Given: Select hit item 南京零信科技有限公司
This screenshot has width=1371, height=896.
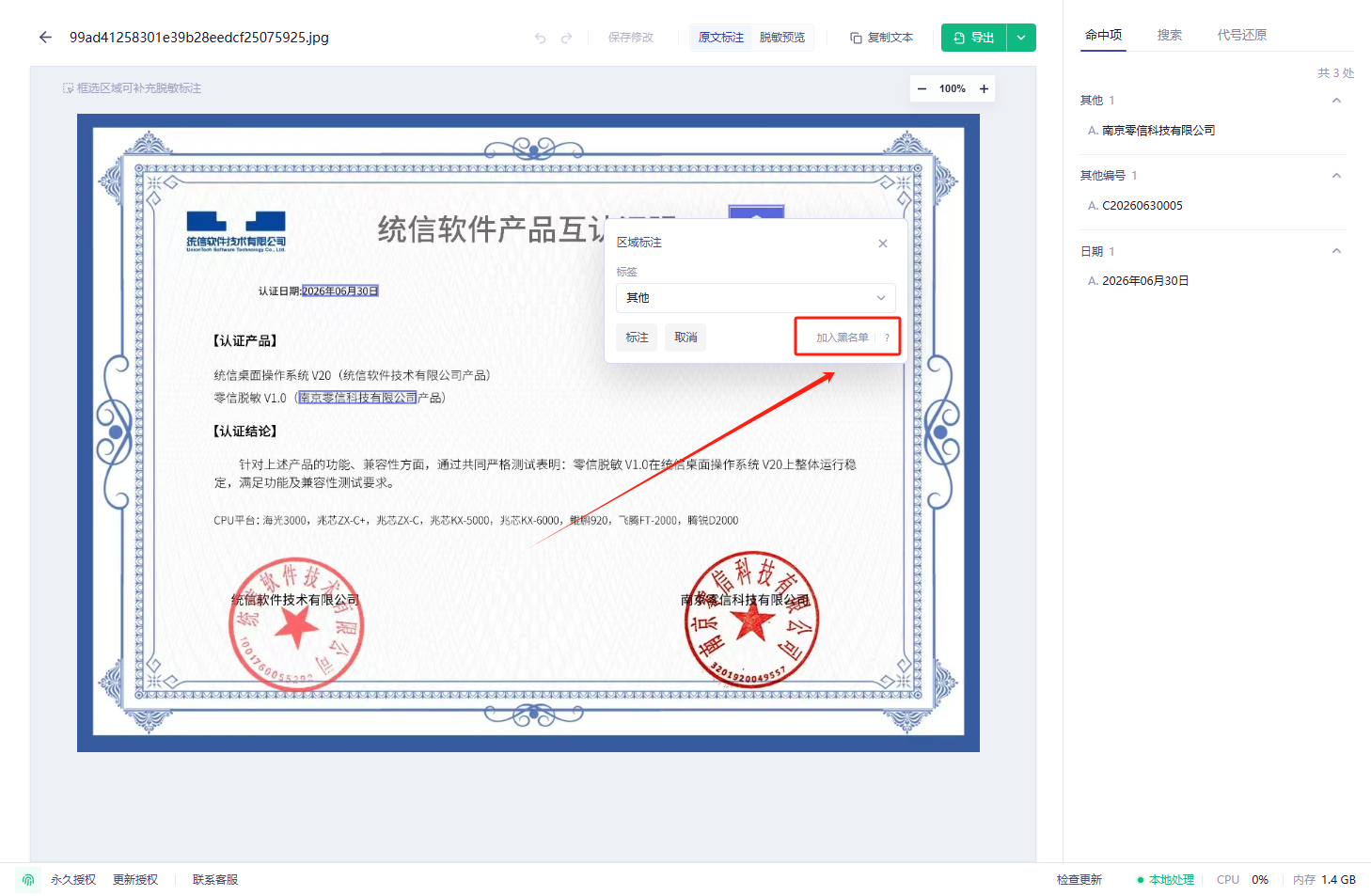Looking at the screenshot, I should tap(1158, 131).
